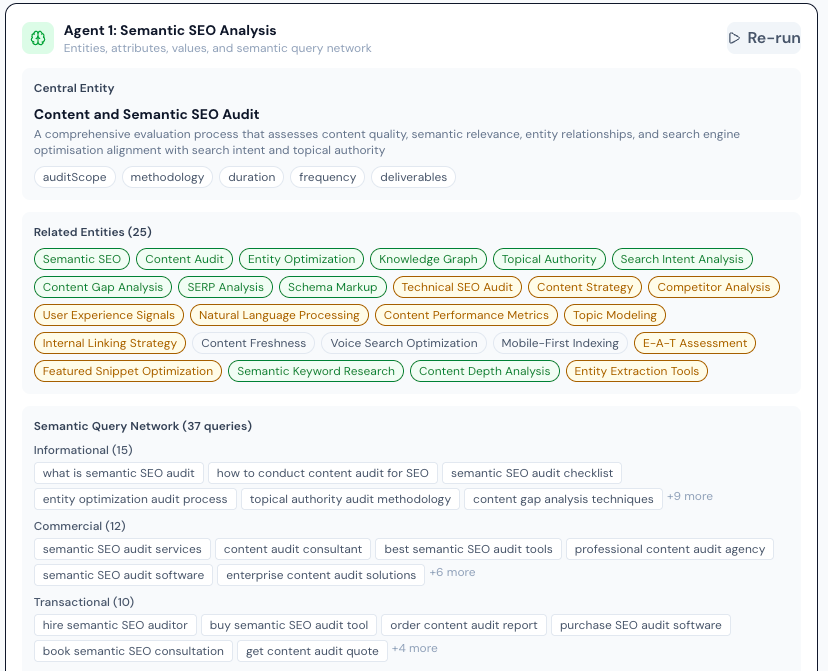
Task: Click the Semantic SEO entity tag
Action: [82, 259]
